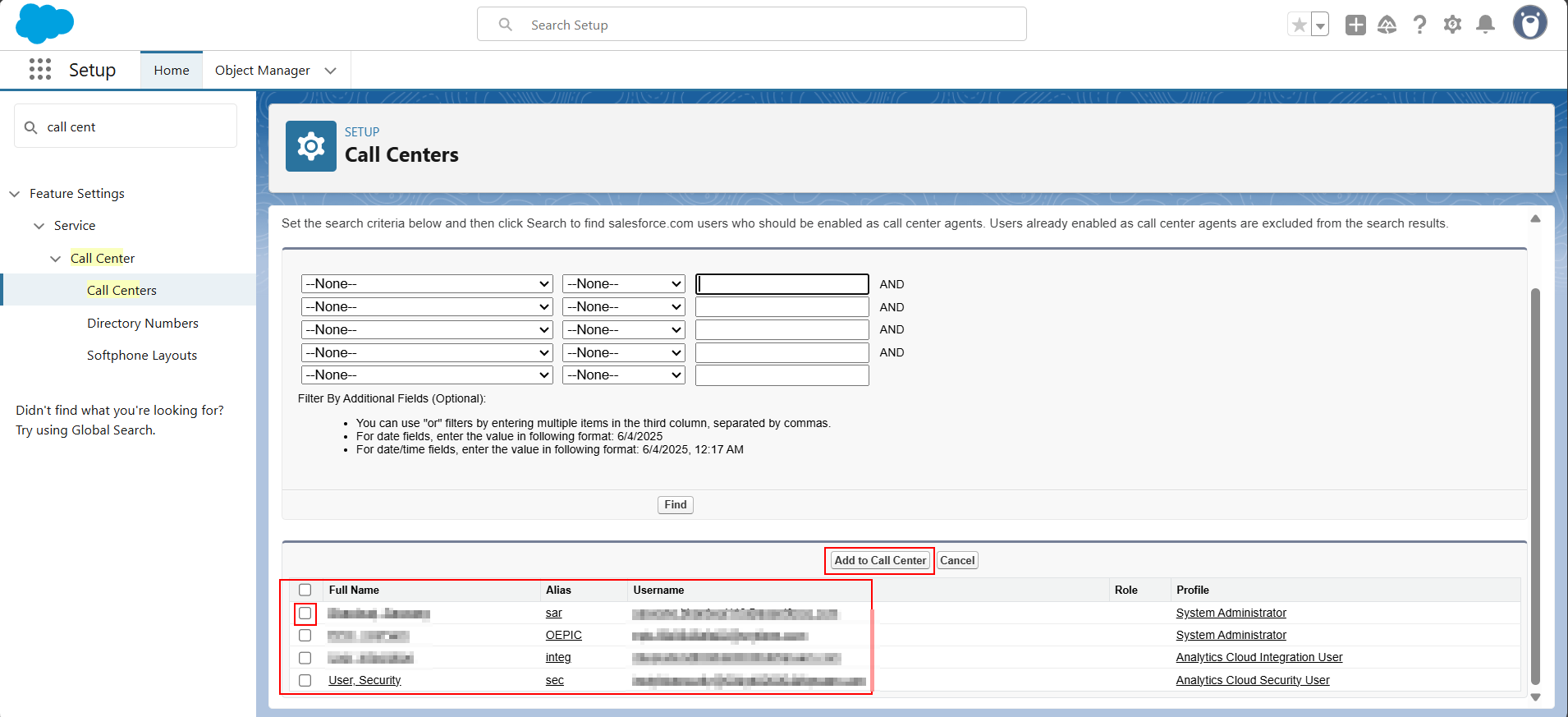Open Global Actions plus icon
1568x717 pixels.
1355,25
